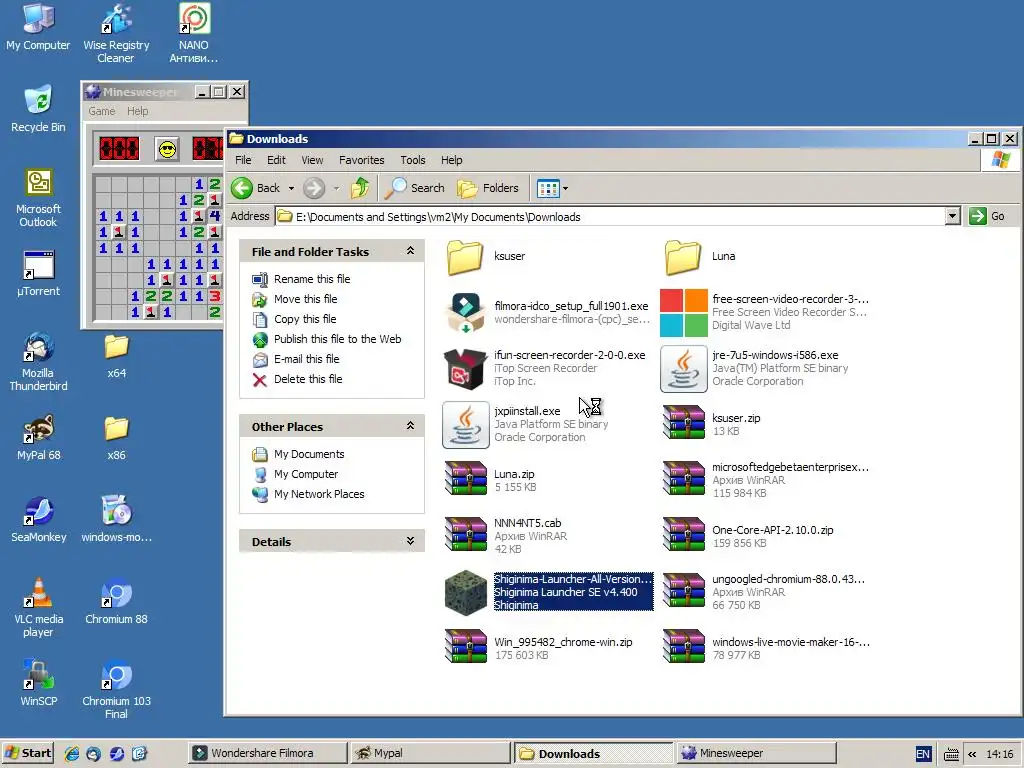Collapse the File and Folder Tasks panel

coord(410,251)
